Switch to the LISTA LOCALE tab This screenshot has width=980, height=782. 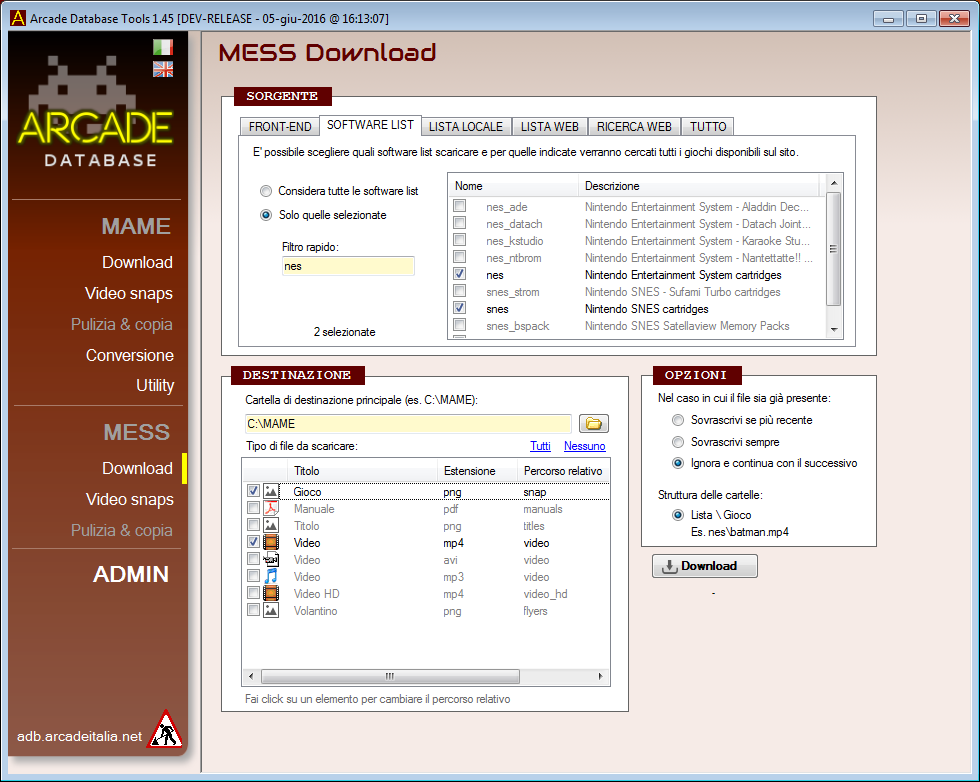(466, 127)
